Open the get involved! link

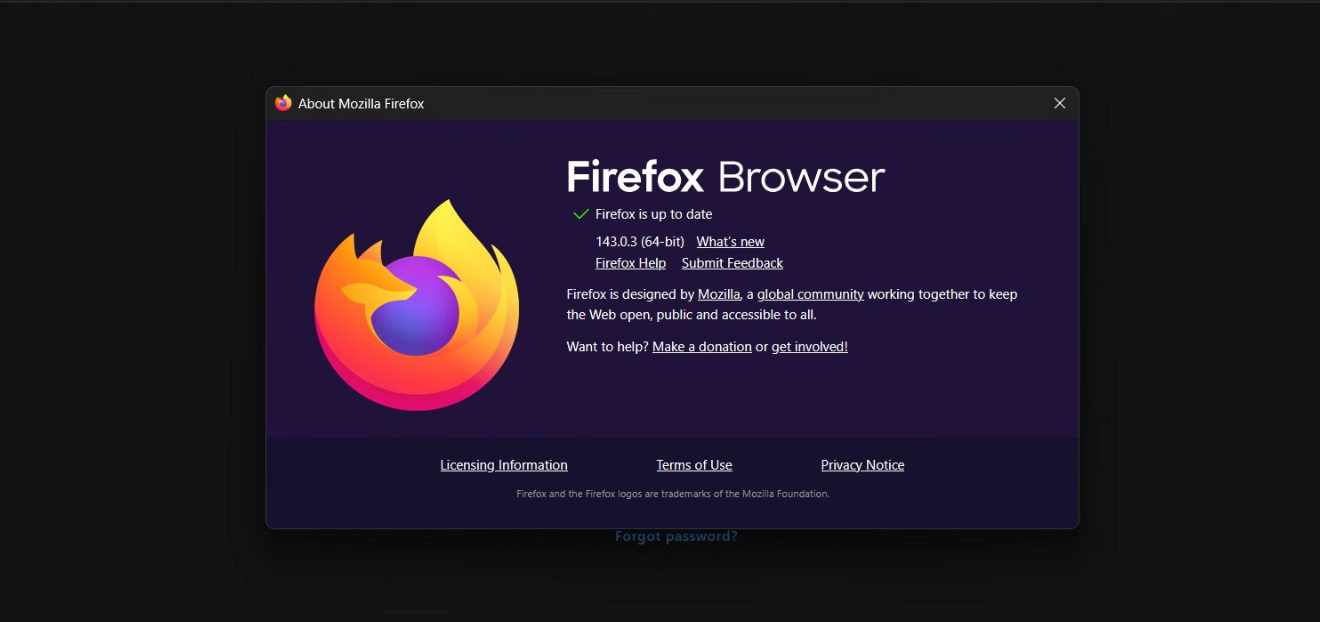tap(809, 347)
